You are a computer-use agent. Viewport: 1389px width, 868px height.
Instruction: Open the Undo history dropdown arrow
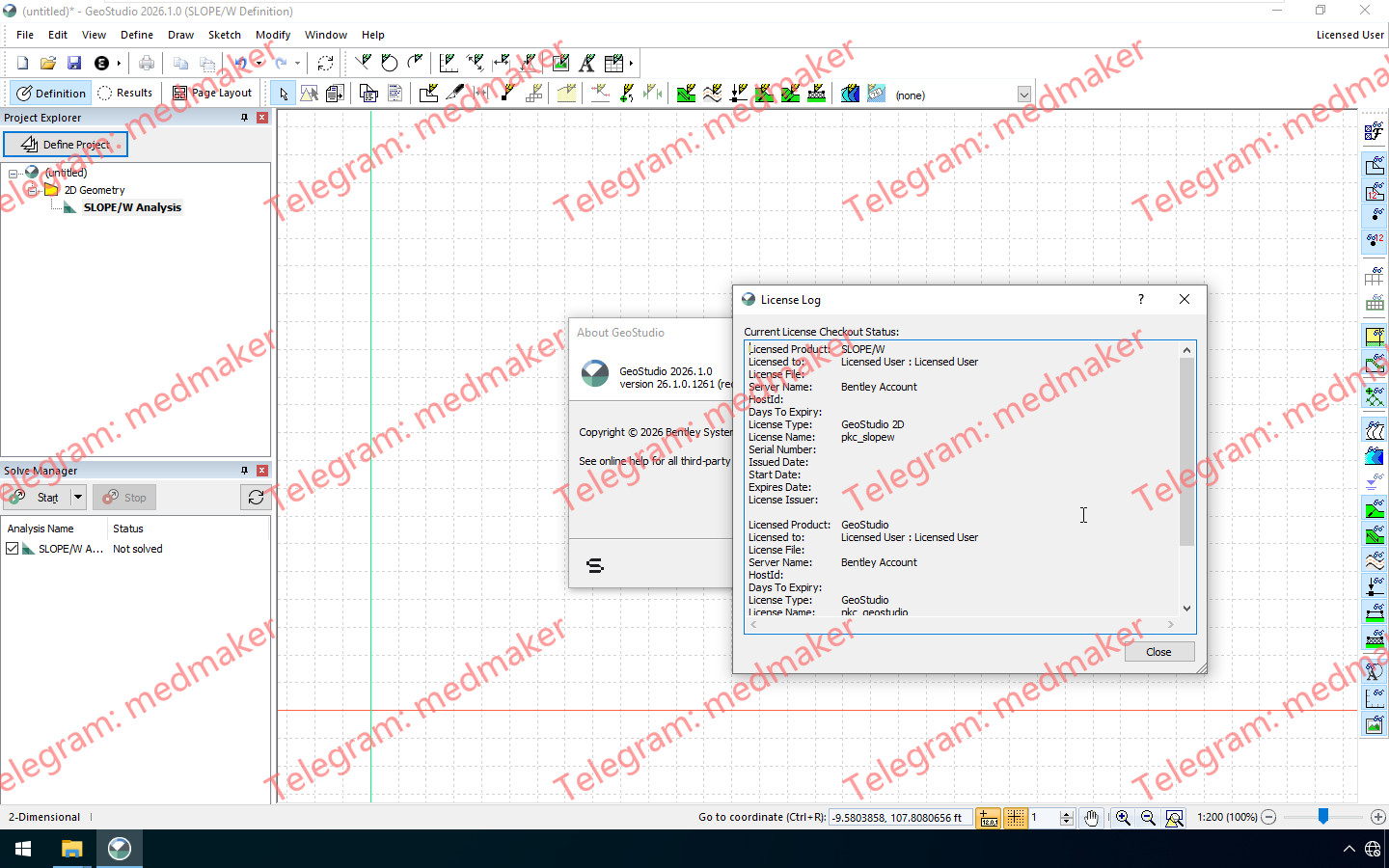[x=259, y=64]
